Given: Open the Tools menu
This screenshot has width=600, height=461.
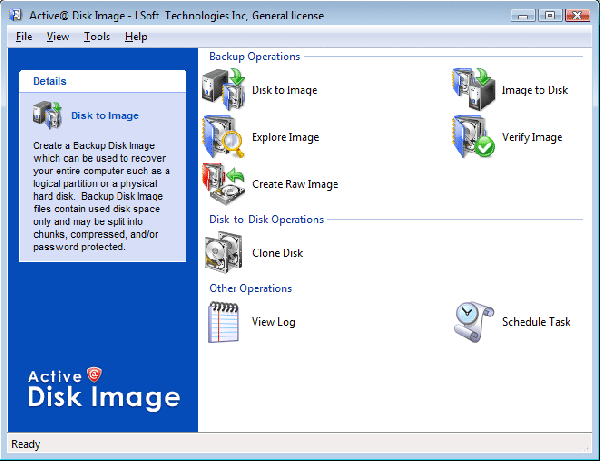Looking at the screenshot, I should 97,37.
